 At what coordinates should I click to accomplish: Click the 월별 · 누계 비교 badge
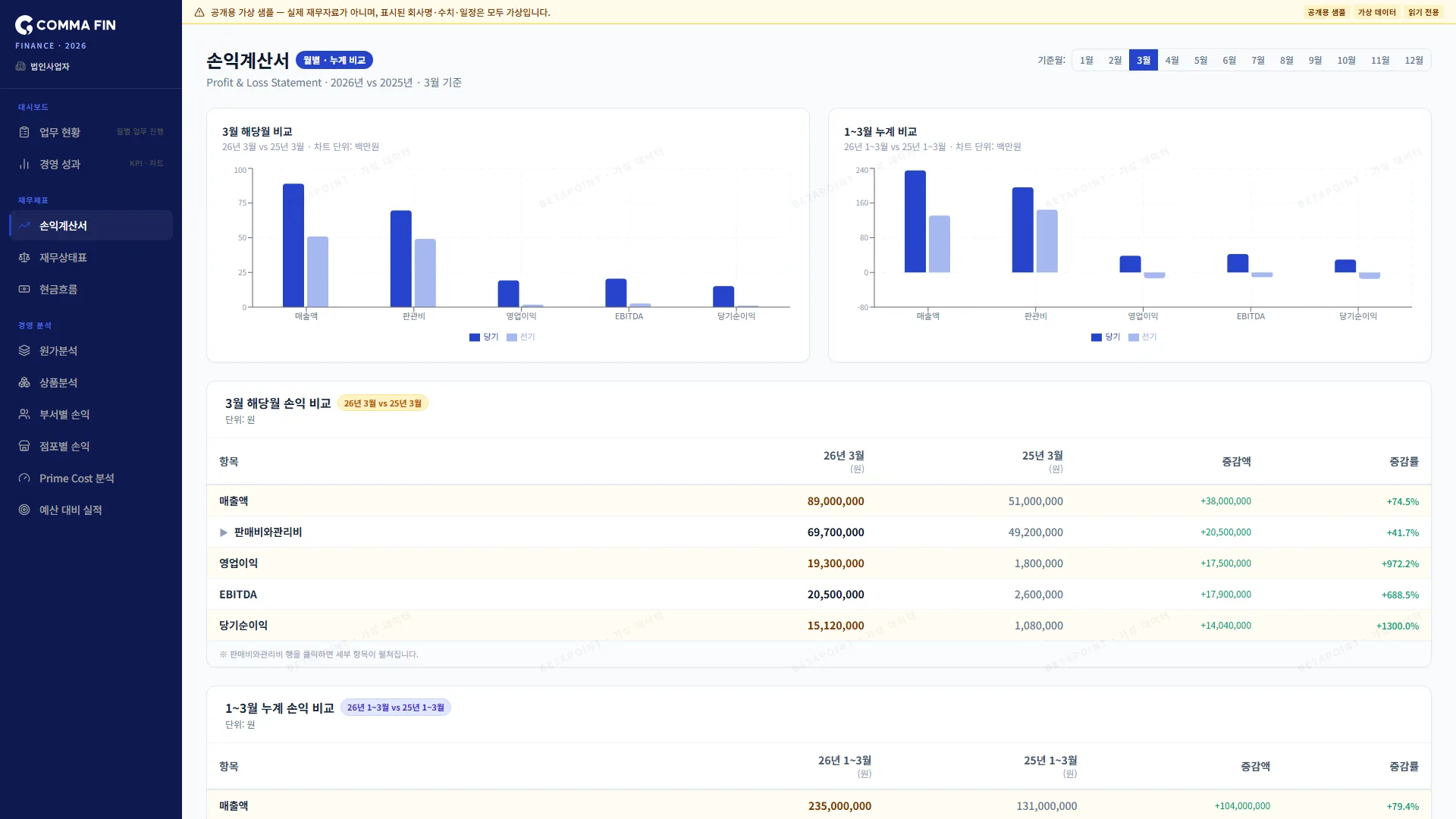pos(334,60)
